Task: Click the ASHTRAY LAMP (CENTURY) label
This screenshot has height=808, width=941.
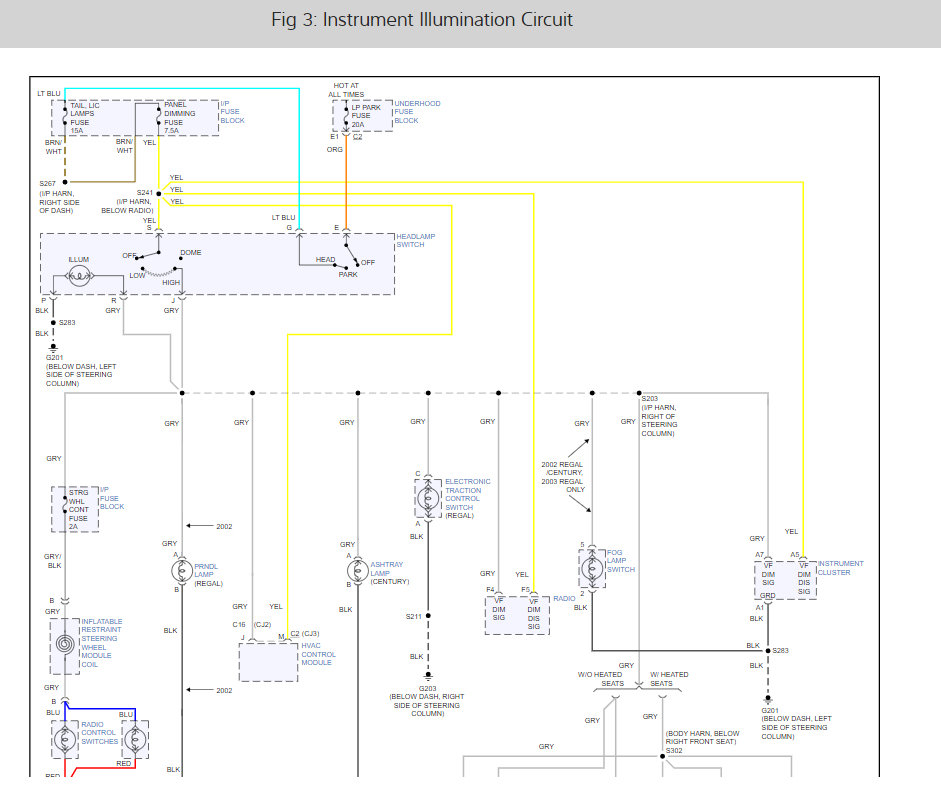Action: click(x=389, y=573)
